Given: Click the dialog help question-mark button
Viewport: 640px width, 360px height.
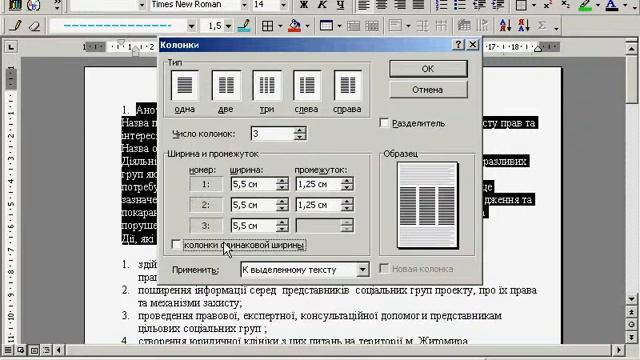Looking at the screenshot, I should pos(458,44).
